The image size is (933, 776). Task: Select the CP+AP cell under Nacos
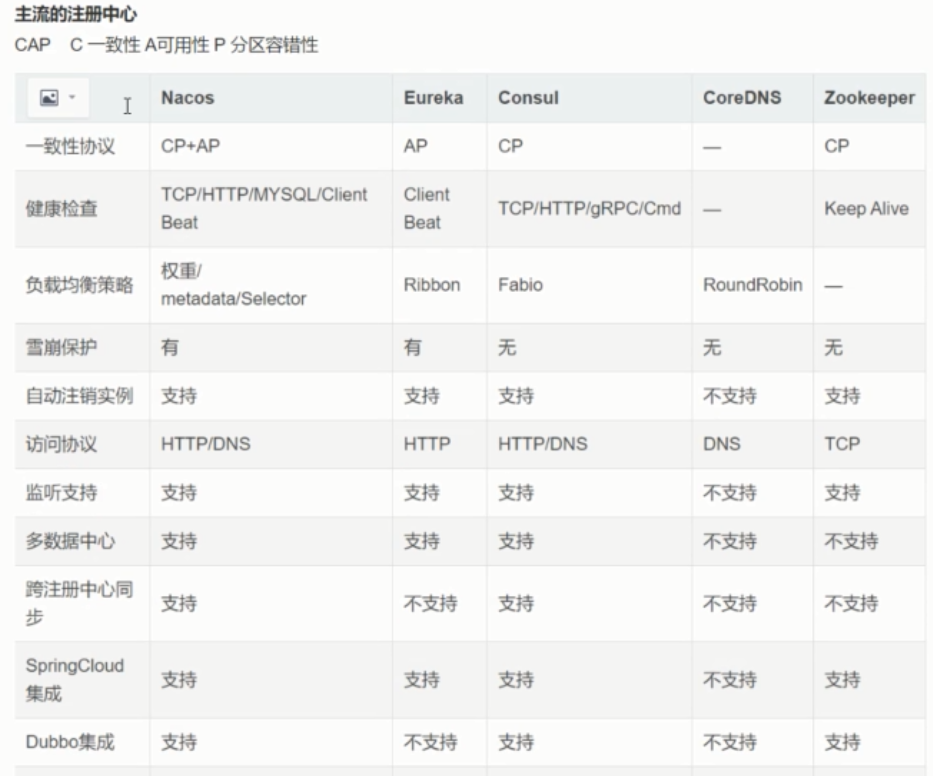190,146
